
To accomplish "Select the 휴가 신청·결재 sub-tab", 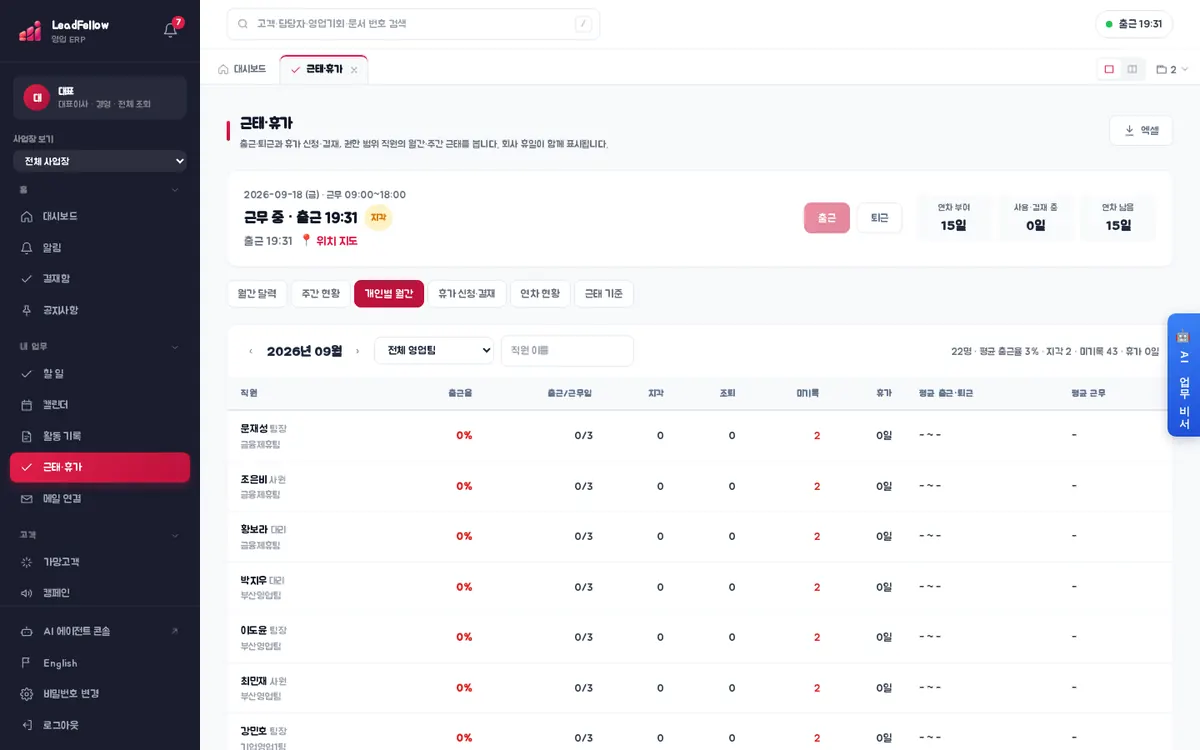I will coord(467,293).
